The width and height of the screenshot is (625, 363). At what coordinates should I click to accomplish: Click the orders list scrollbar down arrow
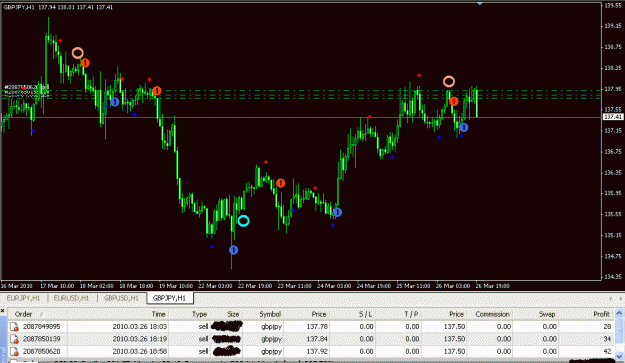[620, 356]
